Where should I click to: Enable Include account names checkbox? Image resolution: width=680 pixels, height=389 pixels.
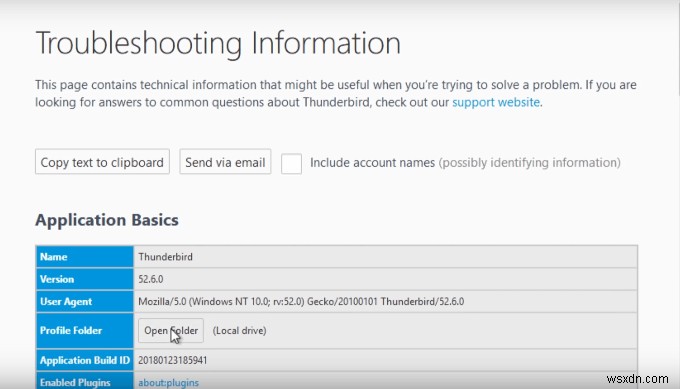point(291,163)
